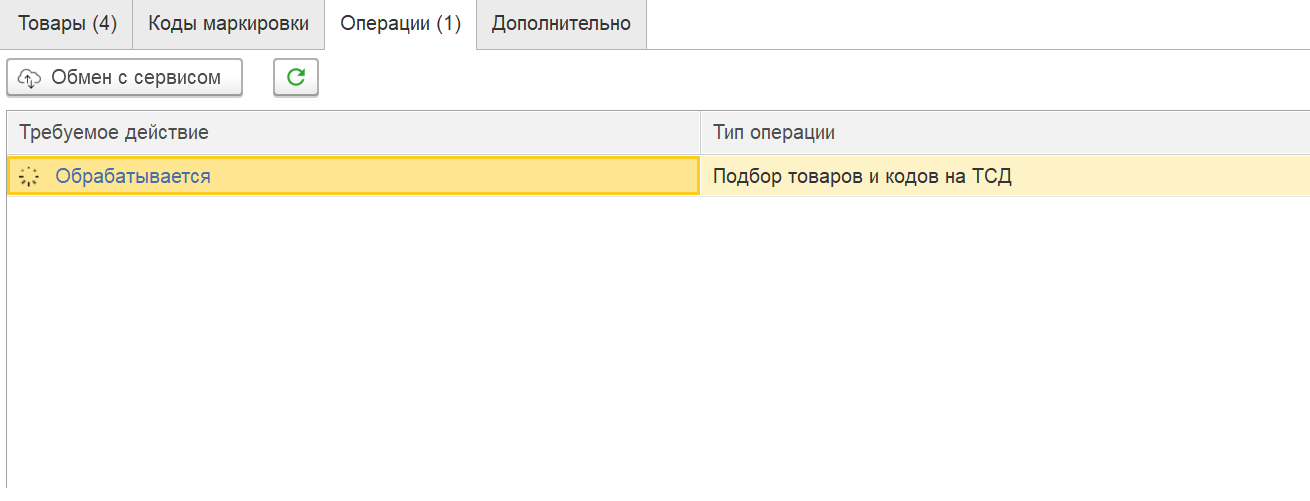Click the text label of Обмен с сервисом
This screenshot has width=1310, height=501.
click(136, 78)
